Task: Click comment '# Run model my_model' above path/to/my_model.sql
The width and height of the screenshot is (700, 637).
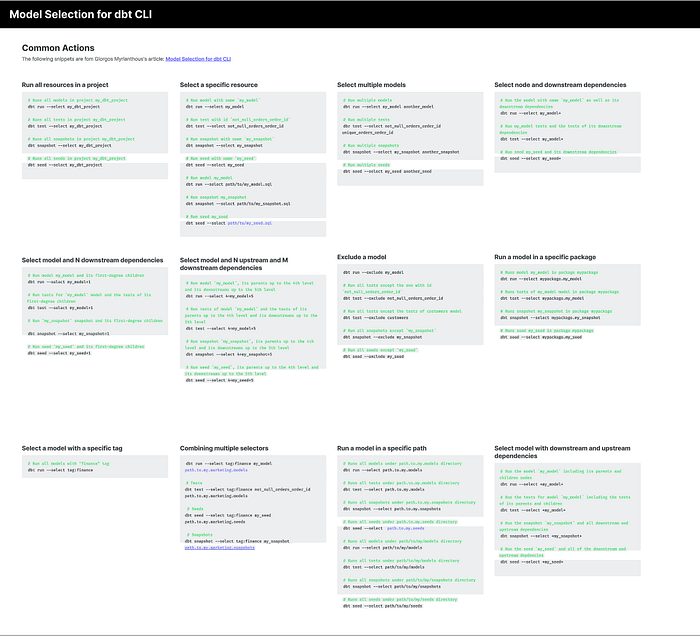Action: coord(209,178)
